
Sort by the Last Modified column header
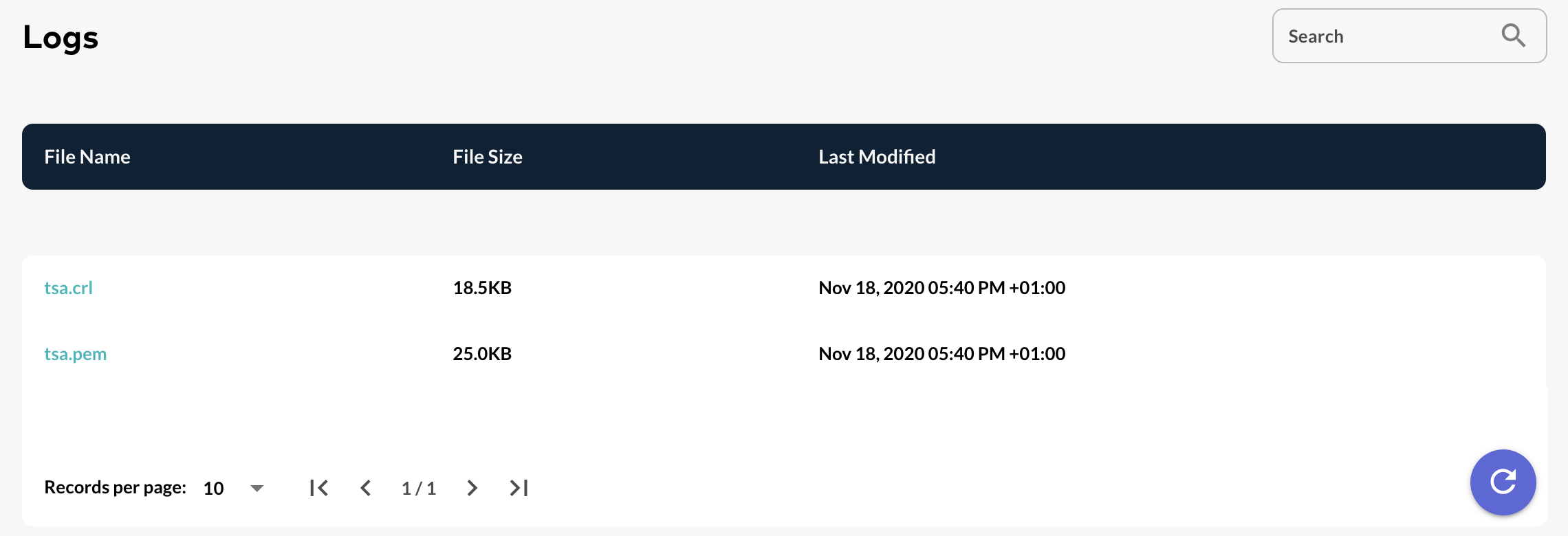[x=877, y=157]
